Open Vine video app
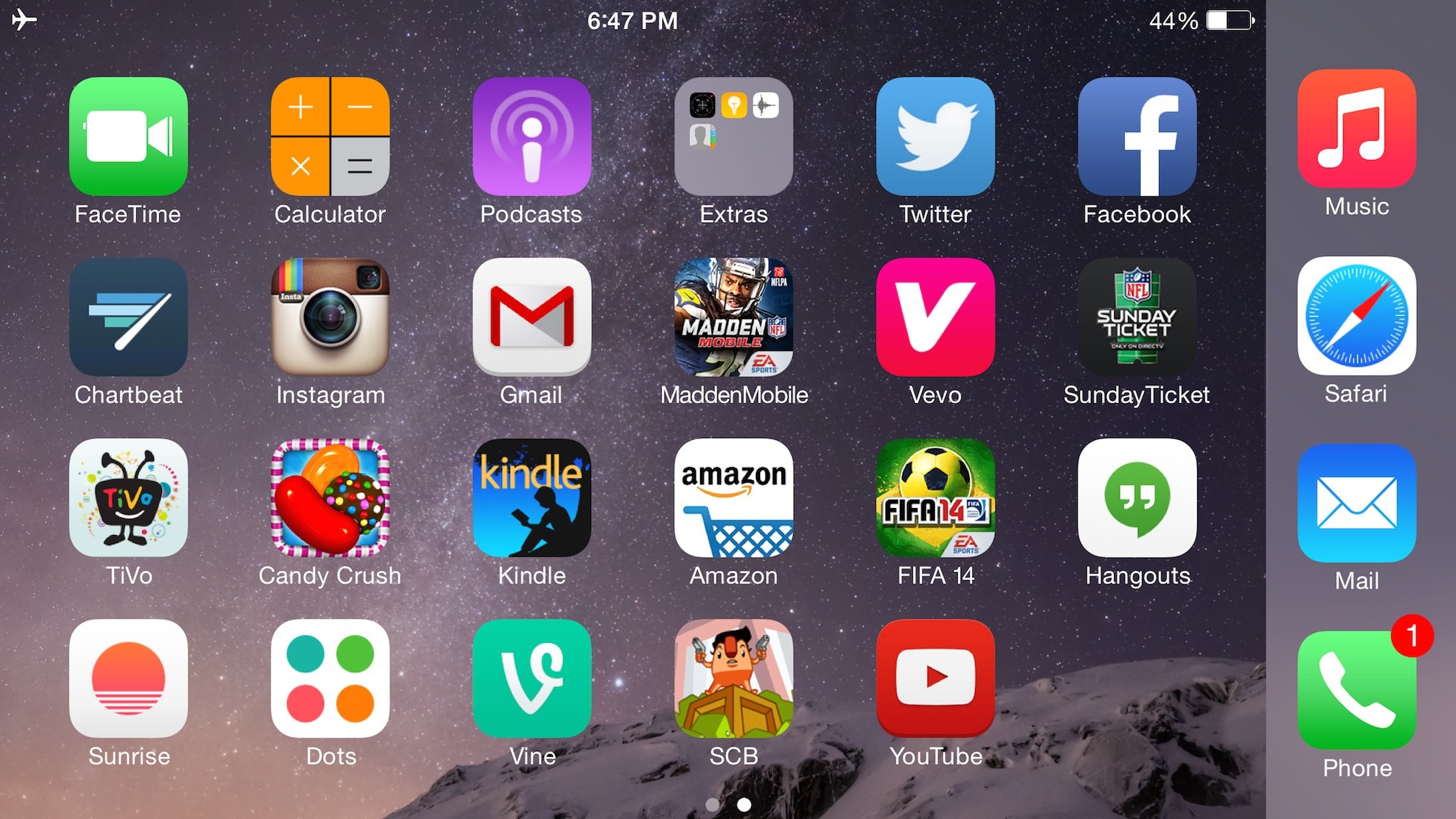Image resolution: width=1456 pixels, height=819 pixels. click(532, 692)
